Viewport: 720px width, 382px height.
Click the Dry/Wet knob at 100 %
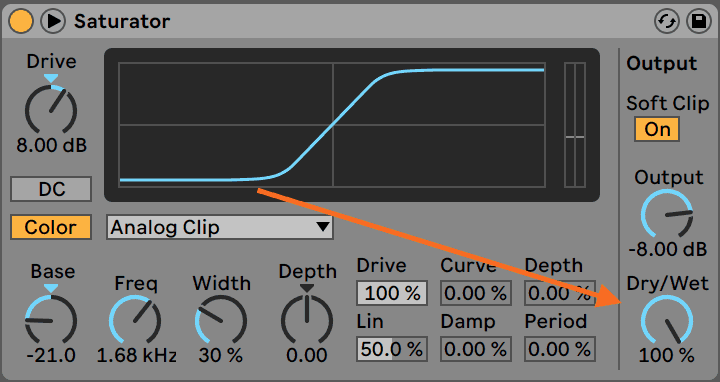[667, 320]
